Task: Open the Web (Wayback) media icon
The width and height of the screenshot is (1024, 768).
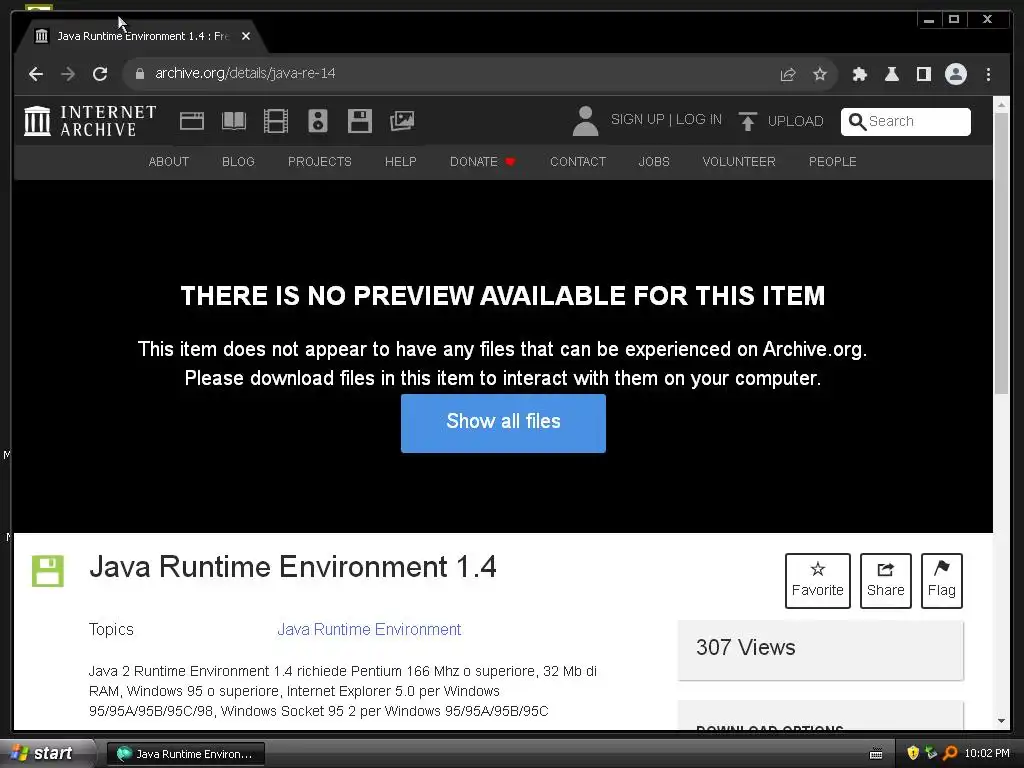Action: coord(192,121)
